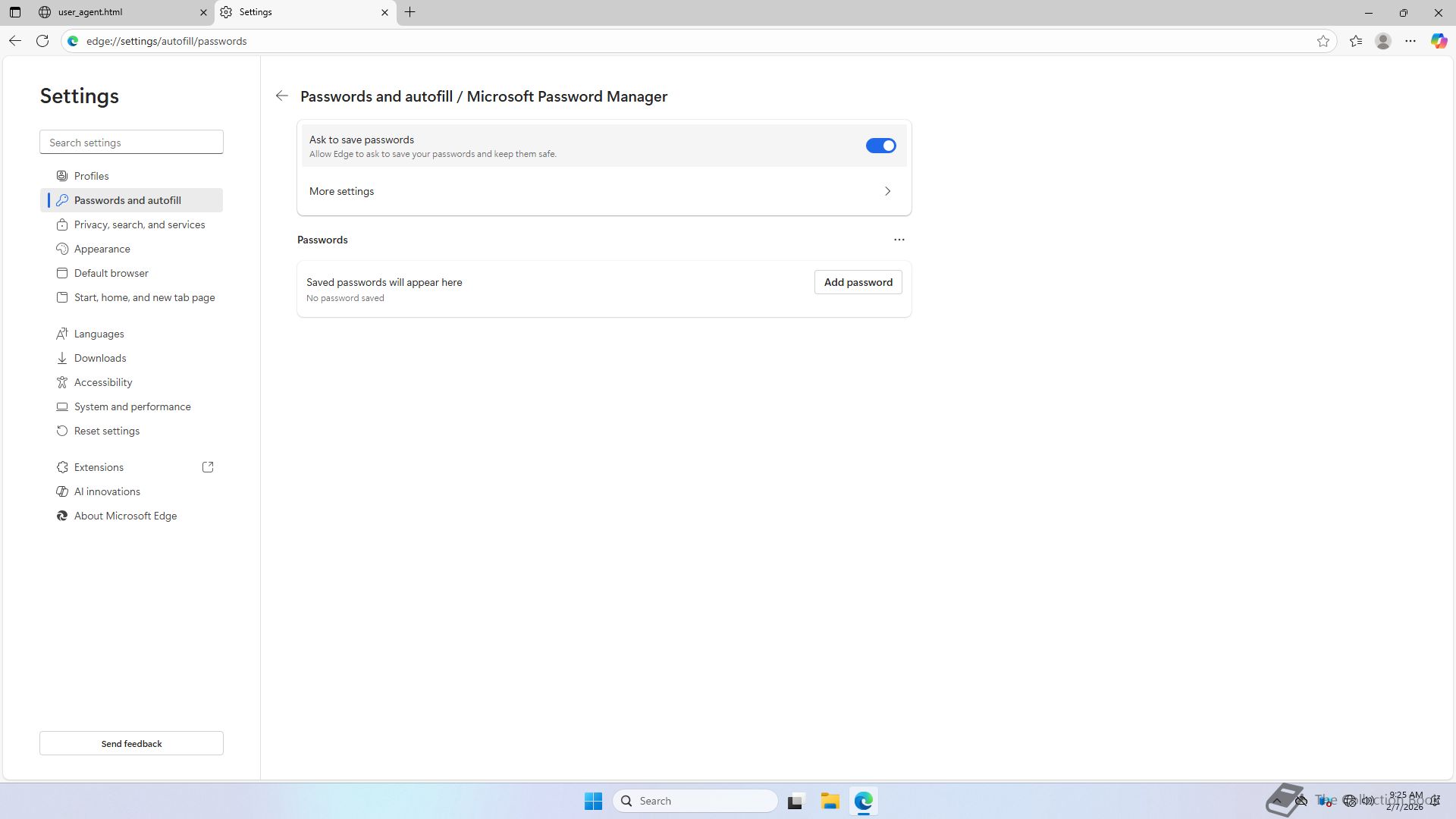Viewport: 1456px width, 819px height.
Task: Expand More settings chevron
Action: click(887, 191)
